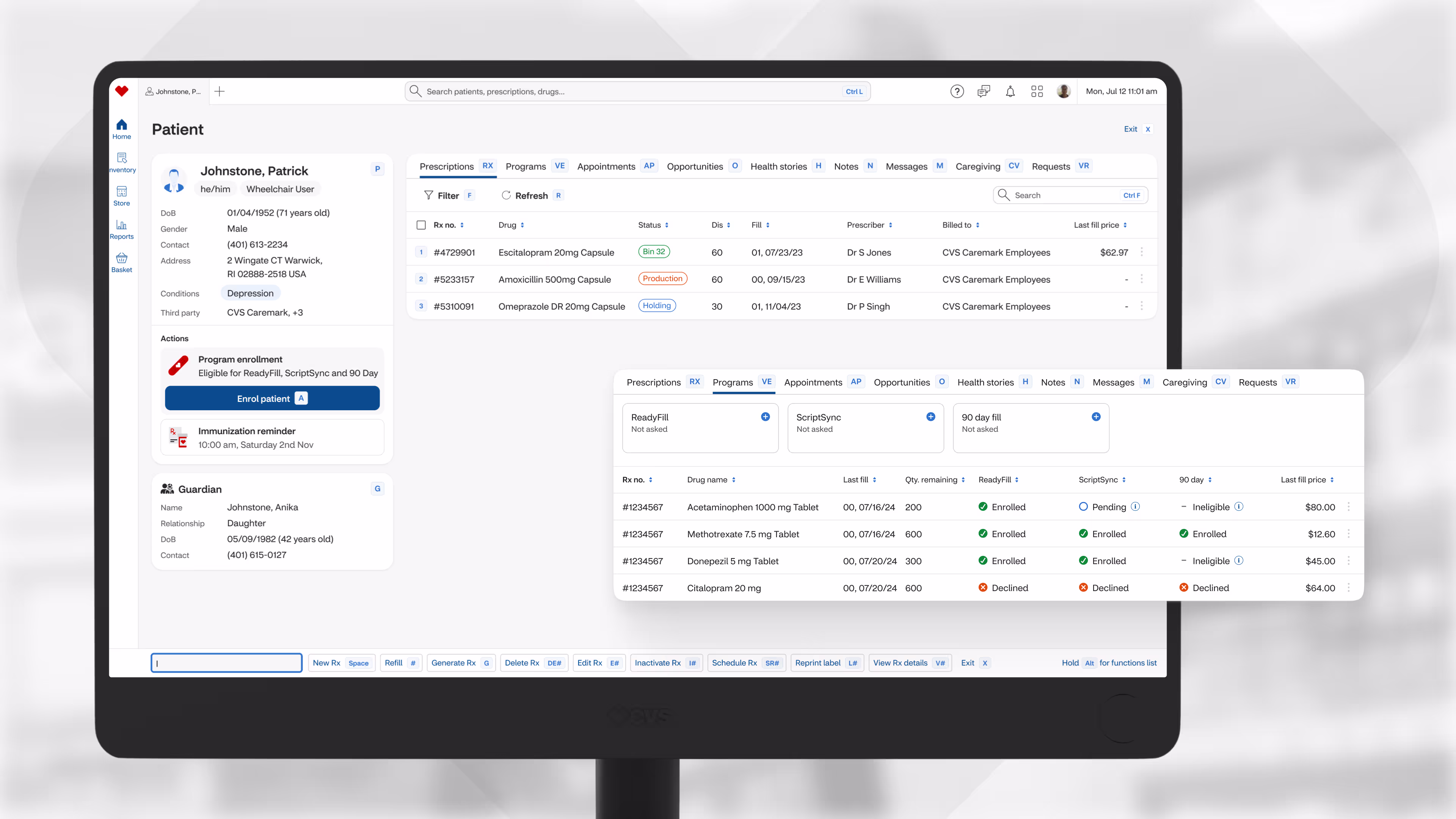Open the chat messages icon in header
Image resolution: width=1456 pixels, height=819 pixels.
click(x=984, y=91)
